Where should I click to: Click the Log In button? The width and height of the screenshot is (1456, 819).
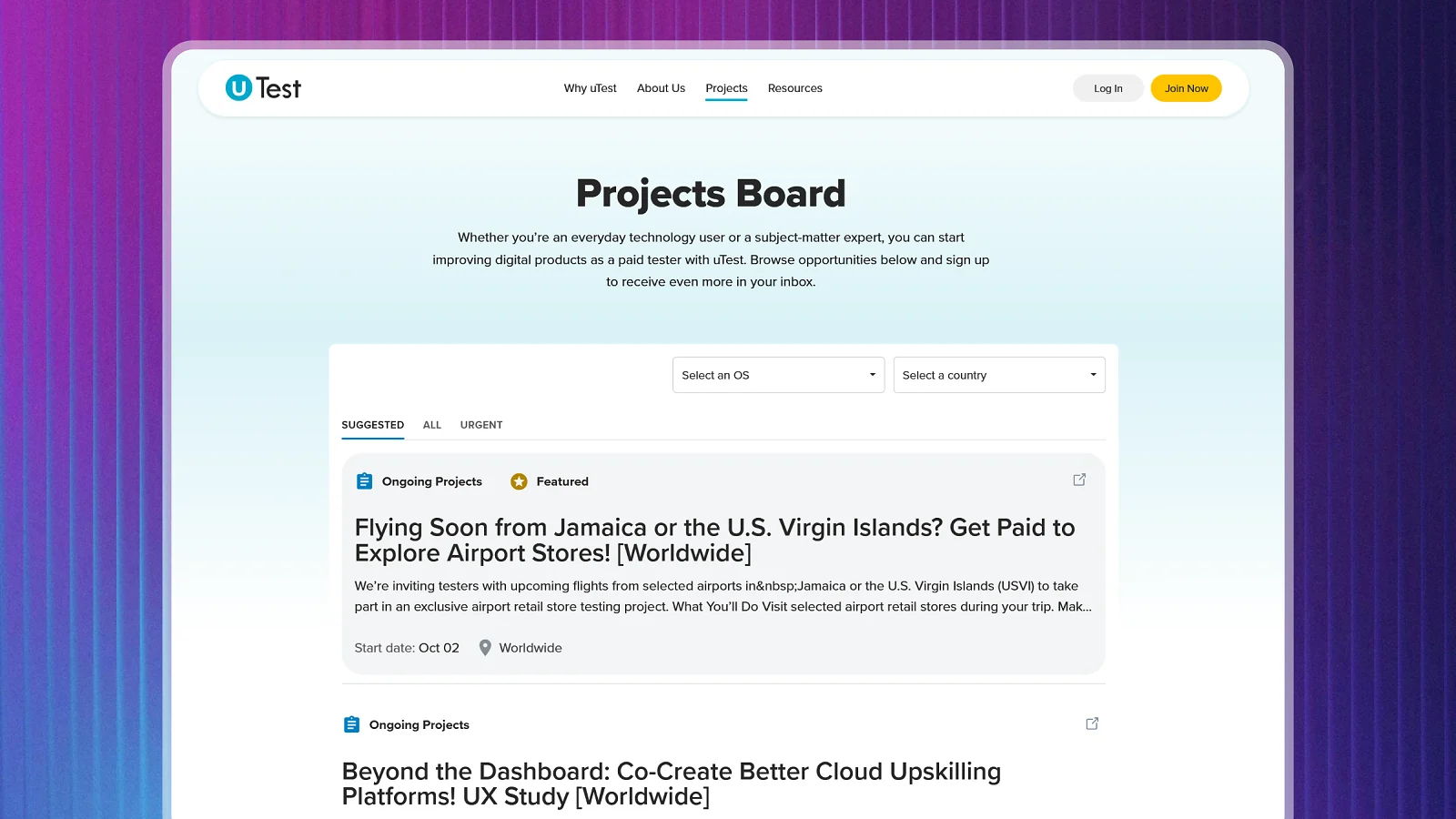(1107, 88)
